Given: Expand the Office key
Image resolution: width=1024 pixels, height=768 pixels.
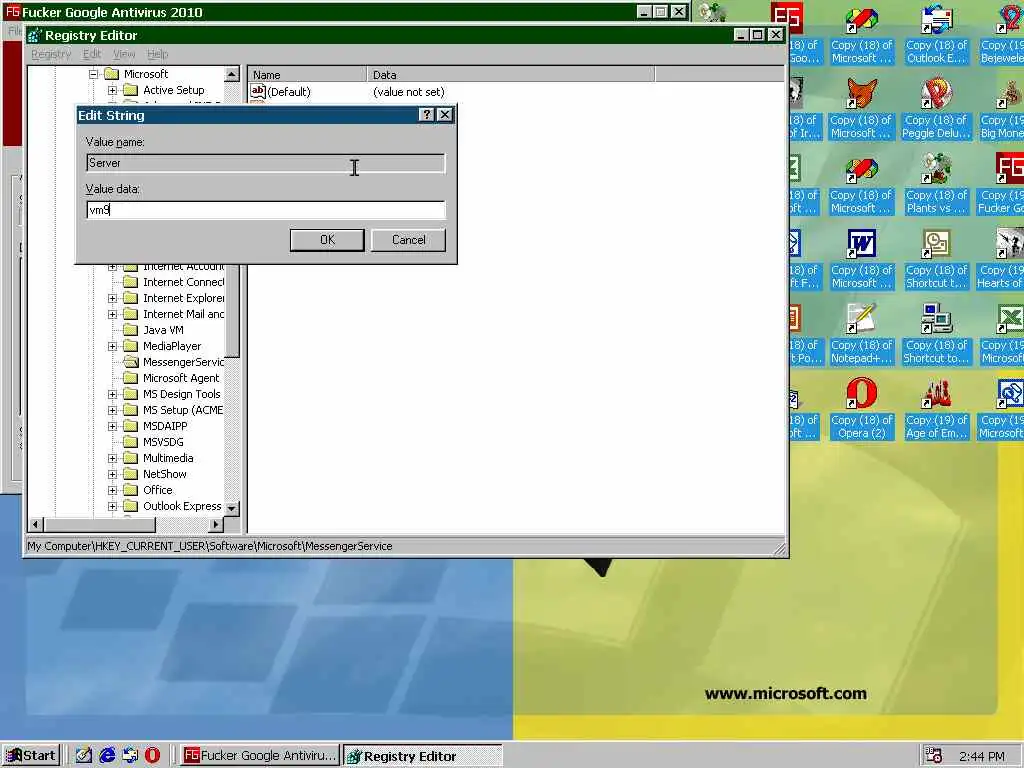Looking at the screenshot, I should pyautogui.click(x=112, y=490).
